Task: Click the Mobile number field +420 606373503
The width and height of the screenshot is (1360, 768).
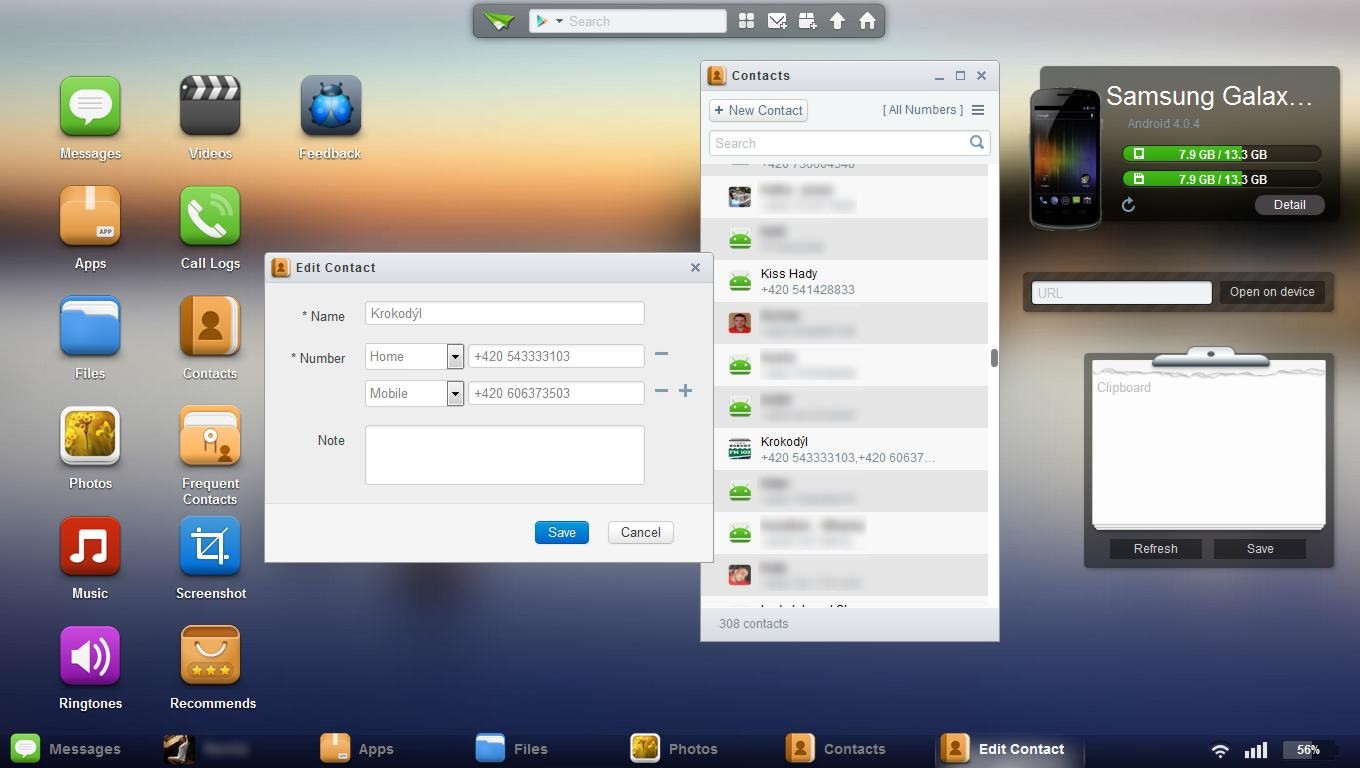Action: (556, 393)
